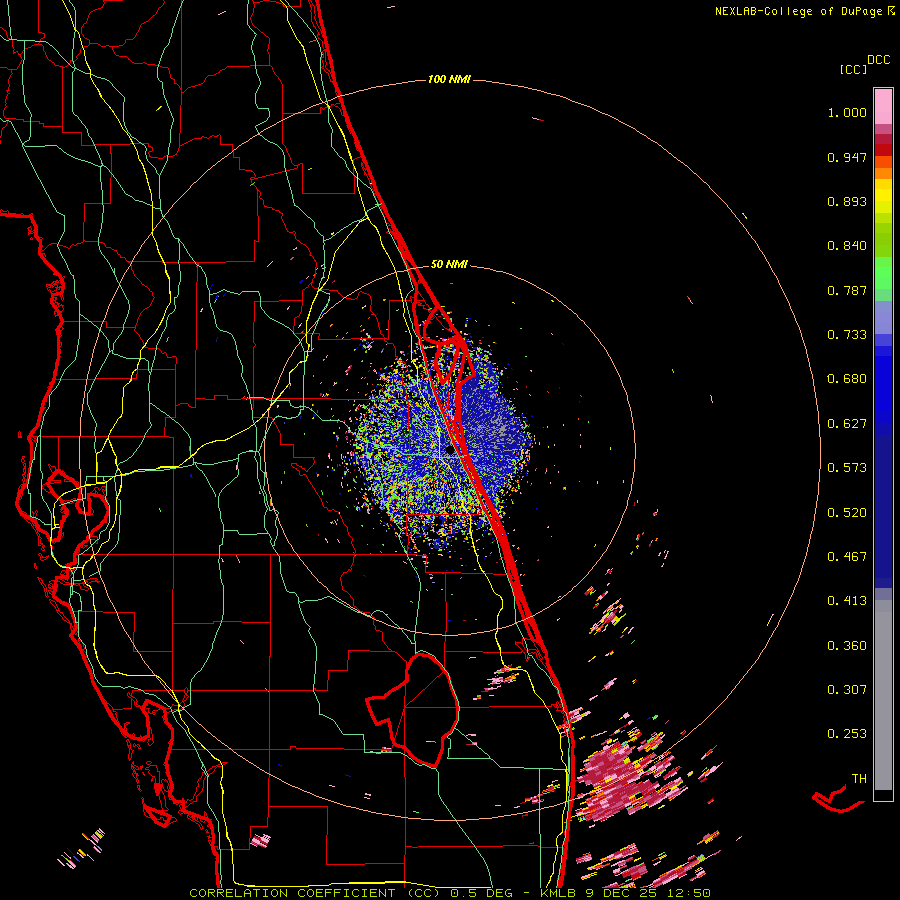
Task: Click the 0.573 color scale value
Action: [847, 468]
